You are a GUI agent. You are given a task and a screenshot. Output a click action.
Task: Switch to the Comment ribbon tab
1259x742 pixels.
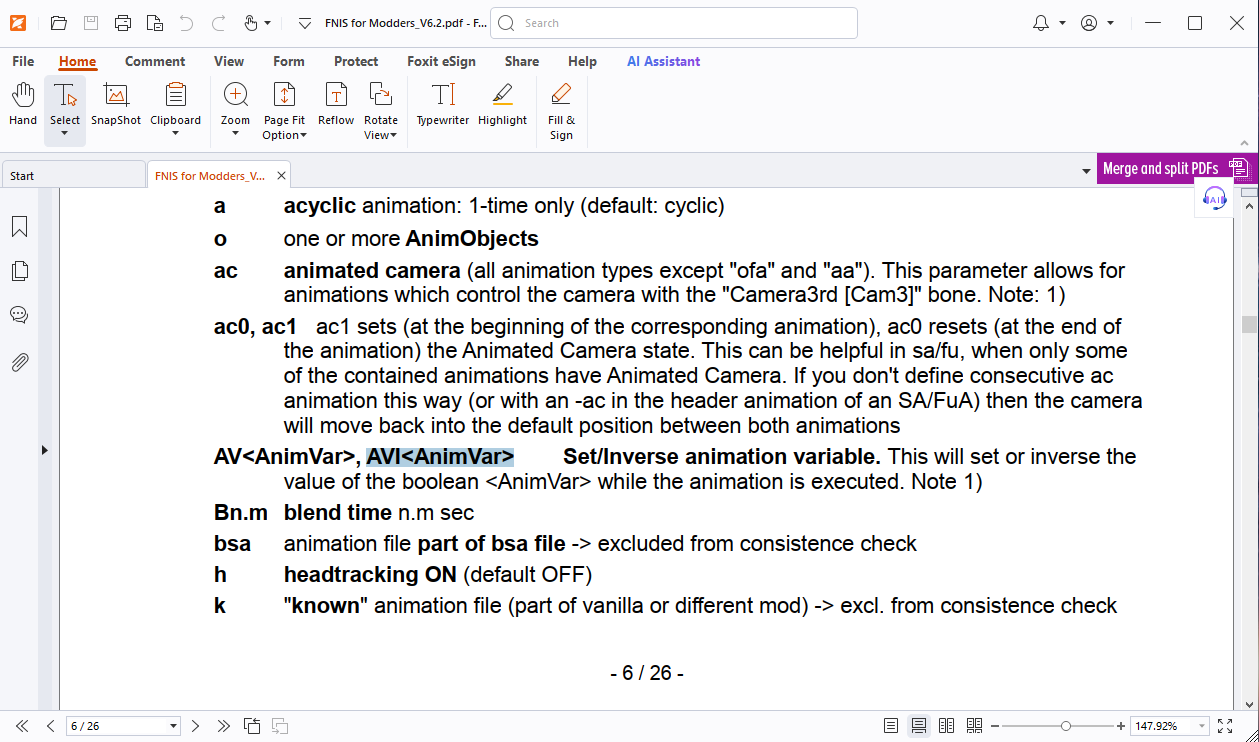155,61
